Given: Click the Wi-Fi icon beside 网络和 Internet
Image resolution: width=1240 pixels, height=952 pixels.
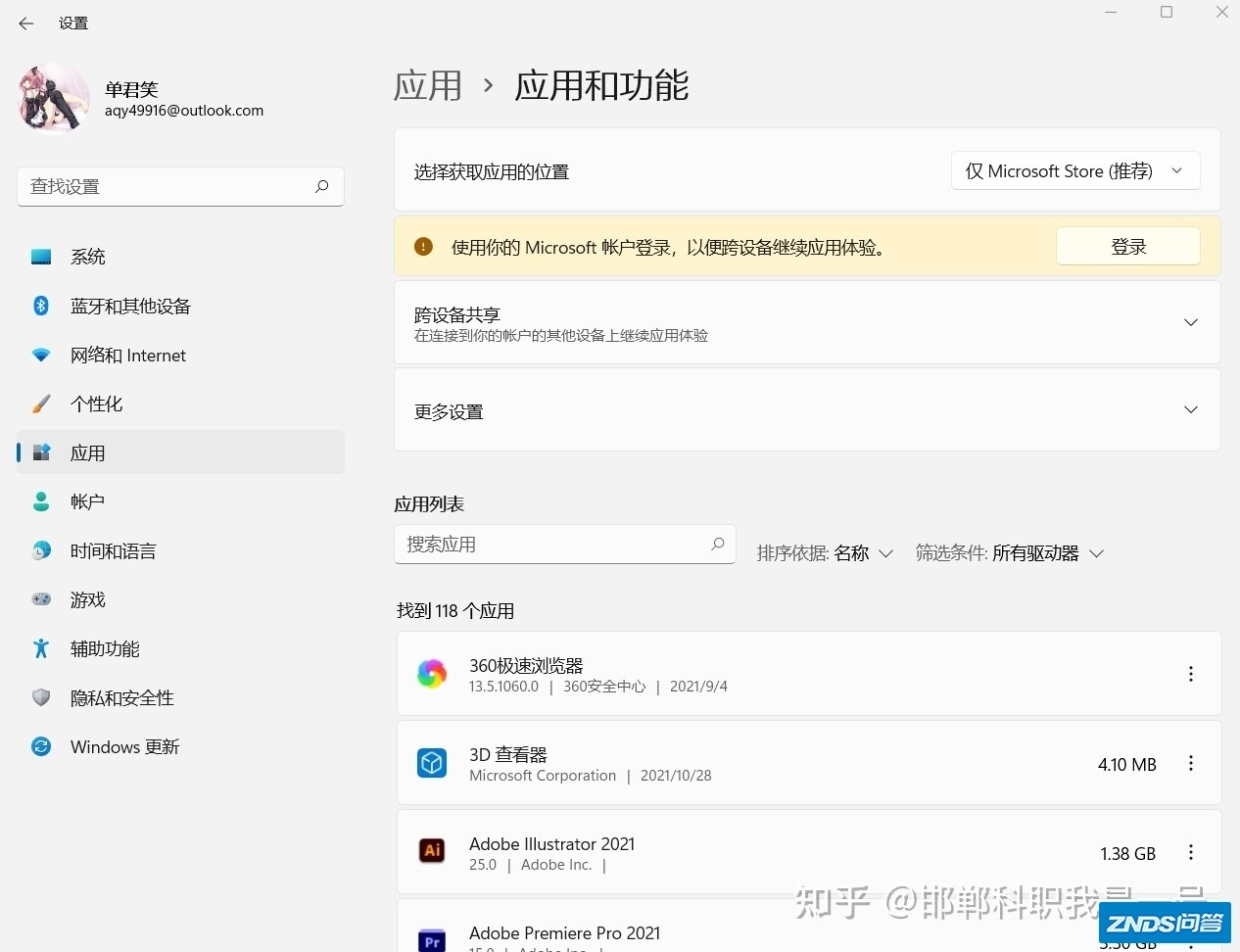Looking at the screenshot, I should pyautogui.click(x=41, y=355).
